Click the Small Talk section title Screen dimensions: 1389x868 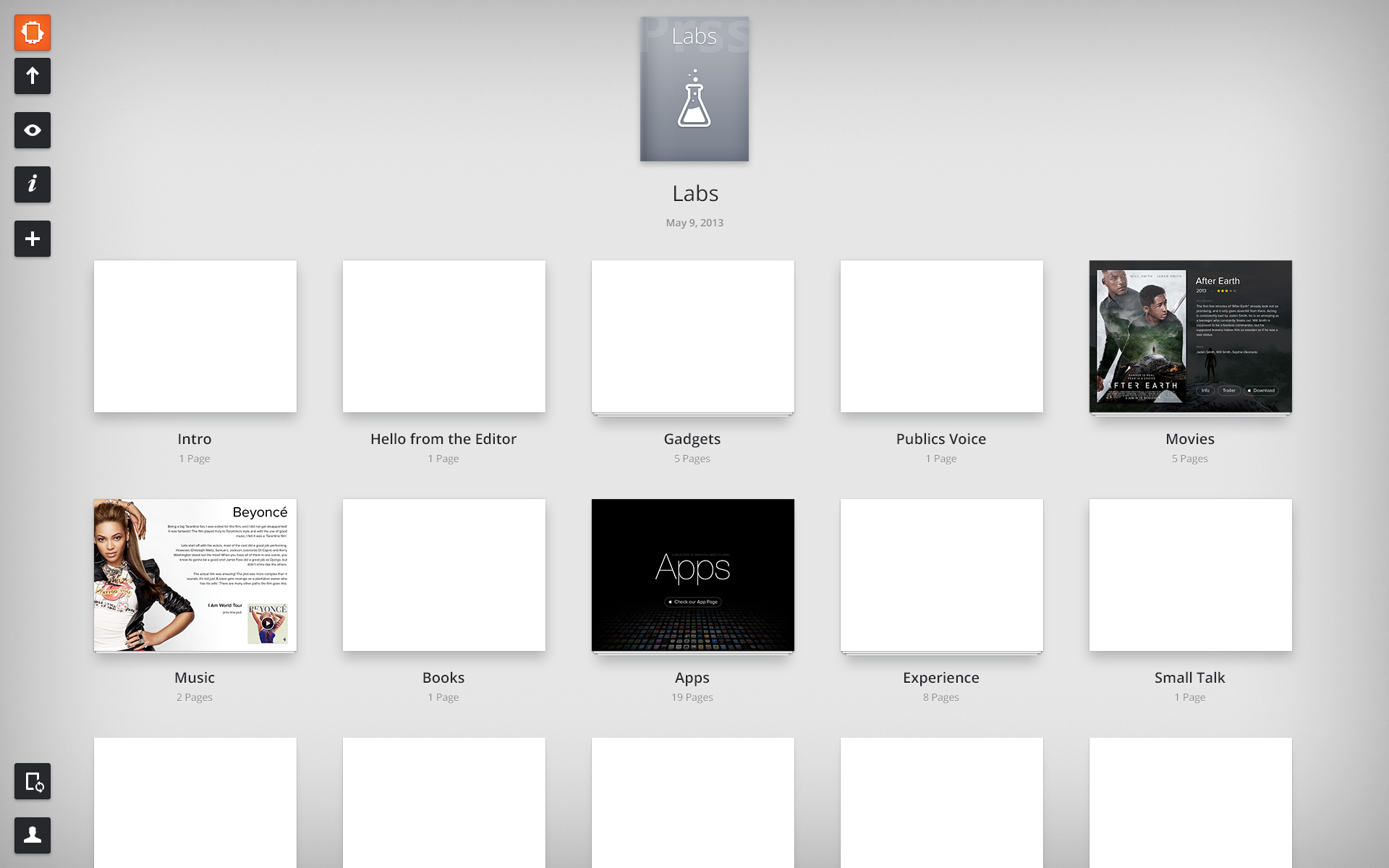coord(1189,678)
